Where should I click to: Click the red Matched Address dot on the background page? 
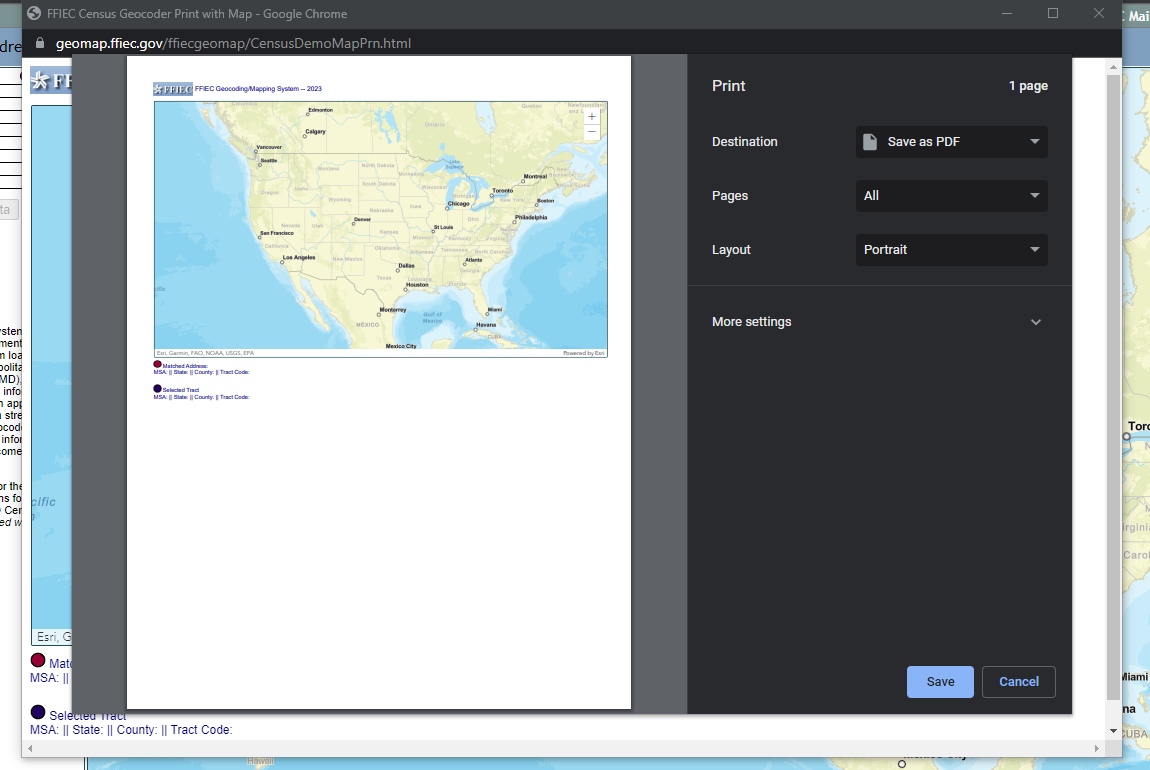pyautogui.click(x=37, y=660)
